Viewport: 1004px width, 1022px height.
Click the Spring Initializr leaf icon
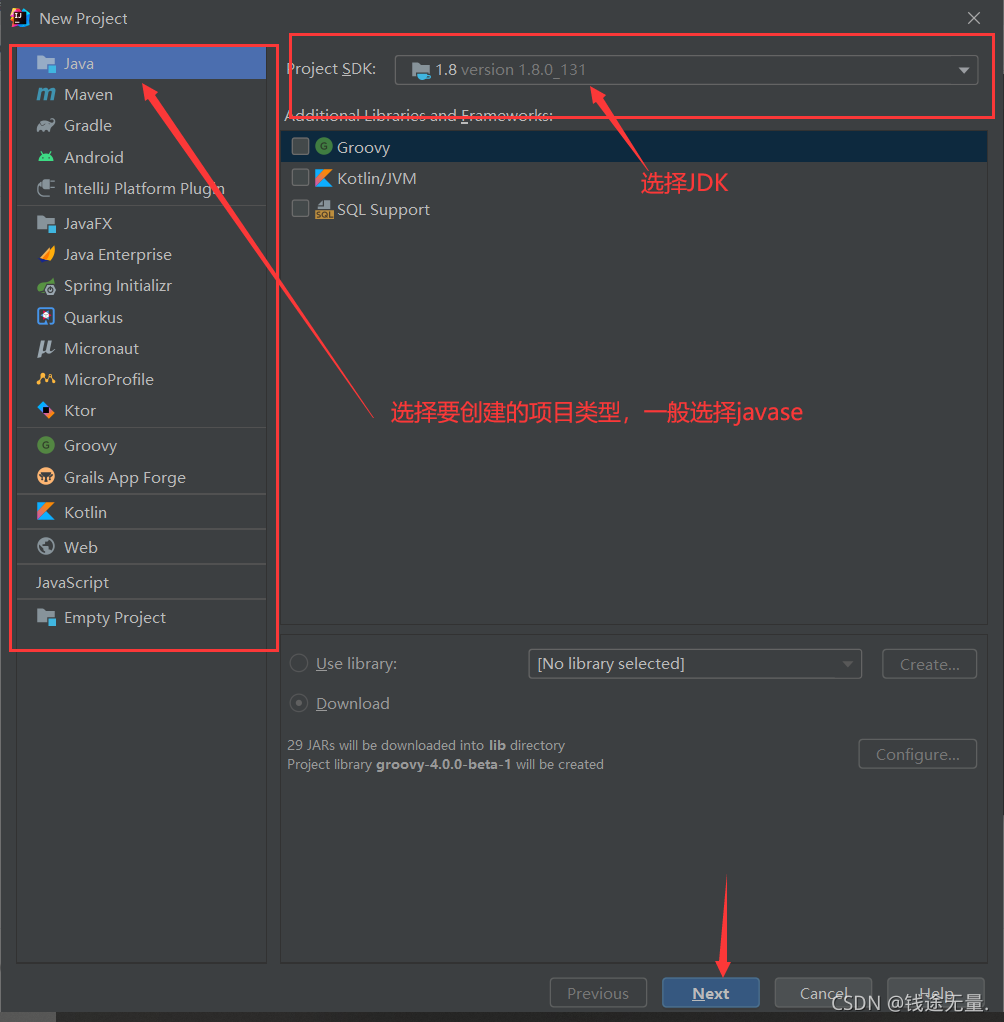46,286
